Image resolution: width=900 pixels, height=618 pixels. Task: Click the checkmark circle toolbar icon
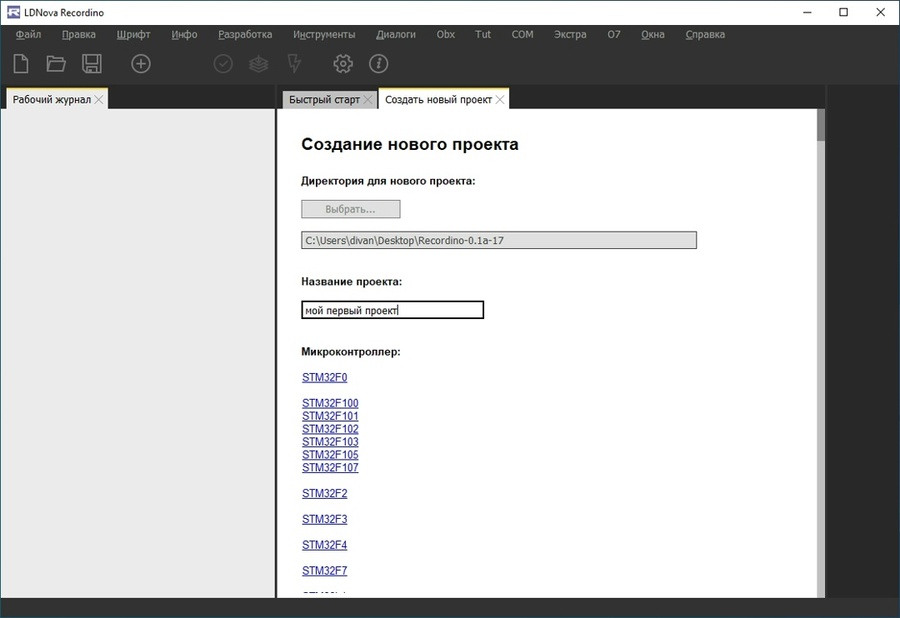pyautogui.click(x=223, y=64)
